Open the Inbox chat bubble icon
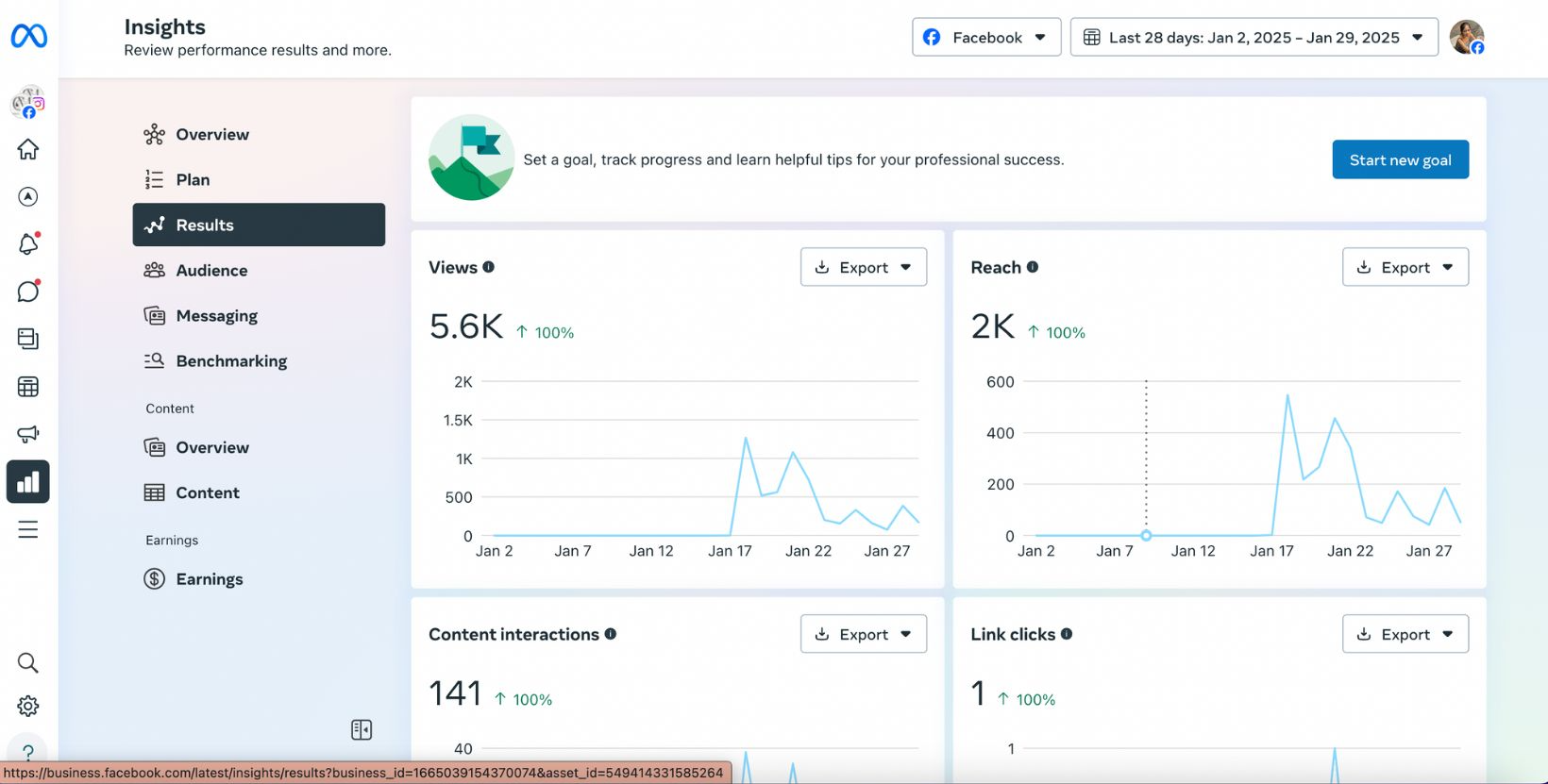 click(28, 292)
